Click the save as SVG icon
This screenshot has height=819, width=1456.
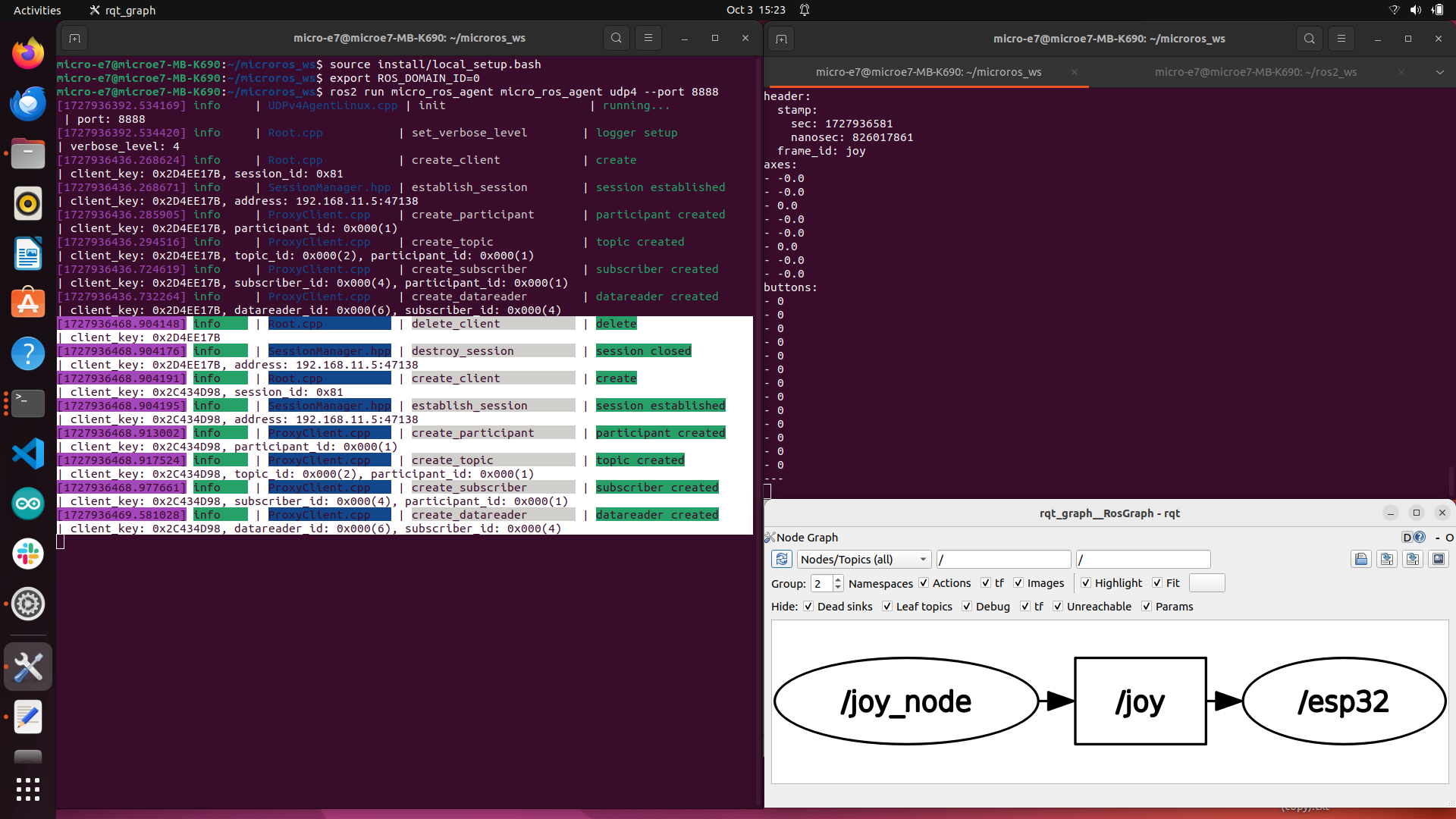(1413, 560)
